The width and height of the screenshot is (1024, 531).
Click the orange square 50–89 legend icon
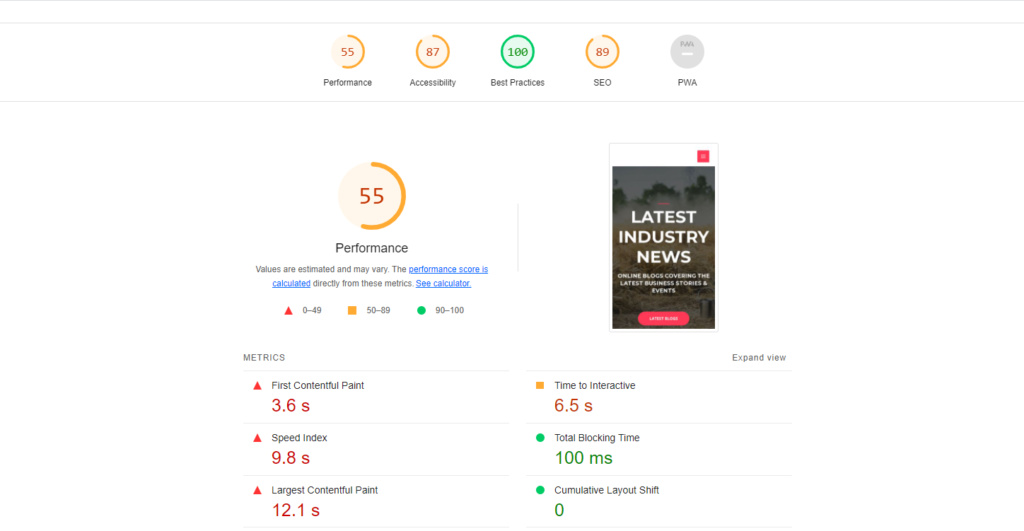tap(352, 310)
